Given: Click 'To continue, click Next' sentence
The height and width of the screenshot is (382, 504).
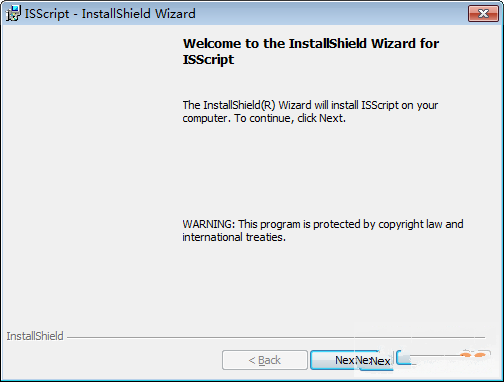Looking at the screenshot, I should tap(290, 118).
